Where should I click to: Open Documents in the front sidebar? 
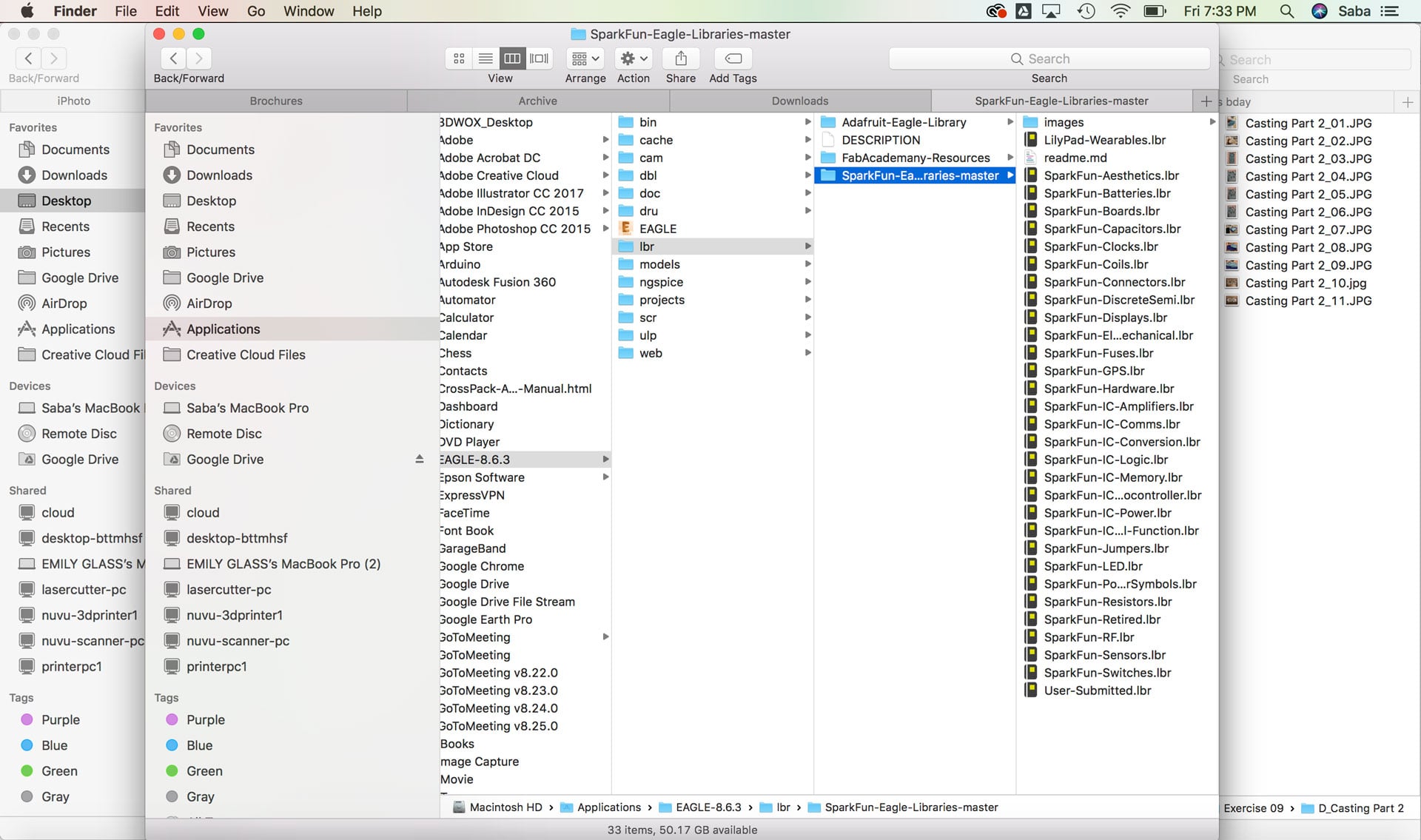[221, 149]
